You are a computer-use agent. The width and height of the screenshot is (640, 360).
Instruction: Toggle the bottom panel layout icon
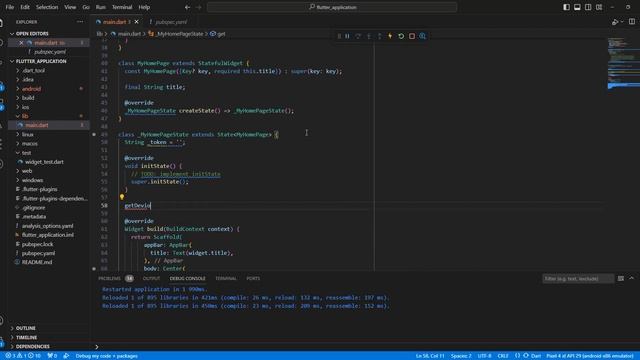point(577,7)
